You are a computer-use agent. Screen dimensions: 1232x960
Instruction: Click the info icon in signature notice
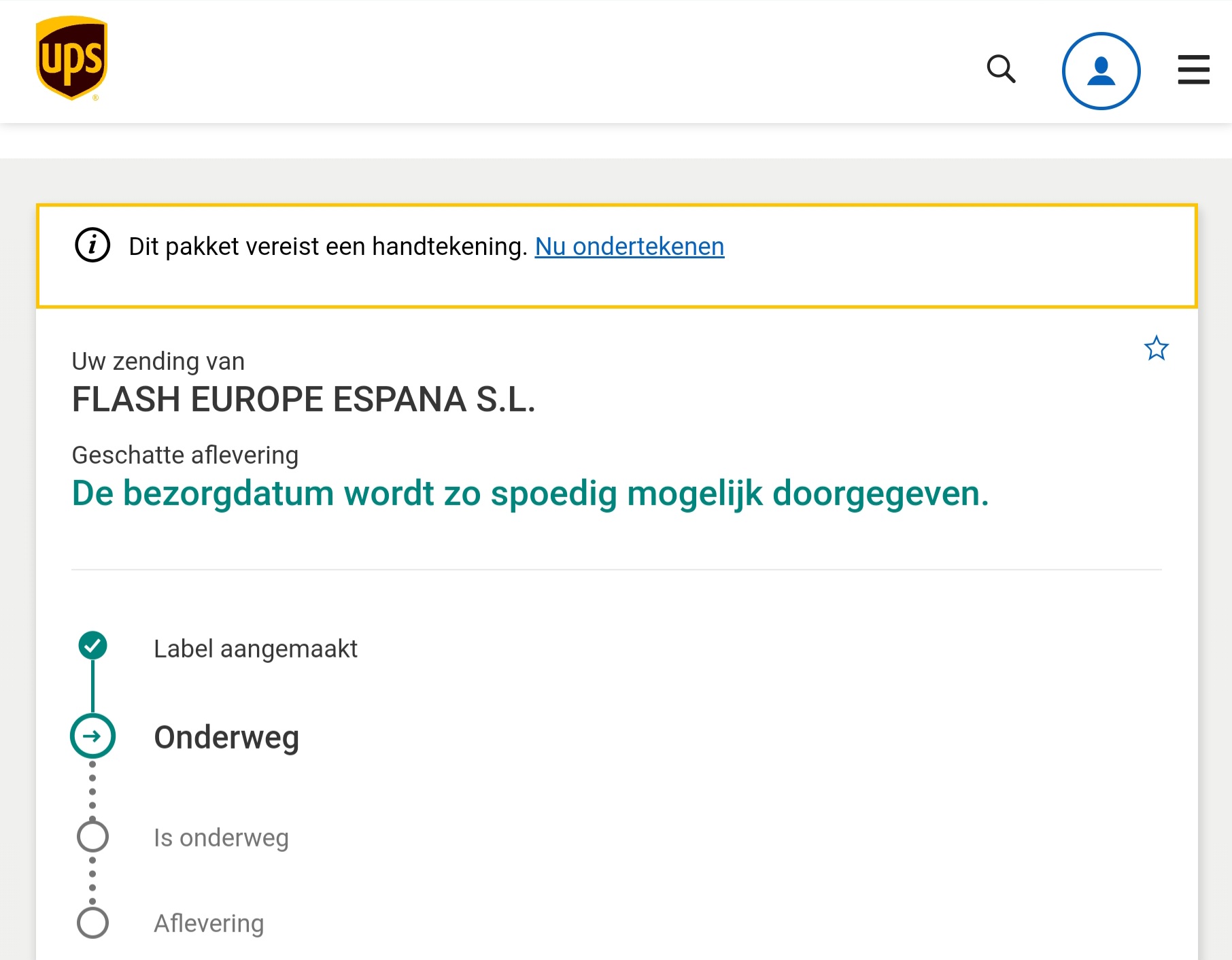click(x=92, y=245)
